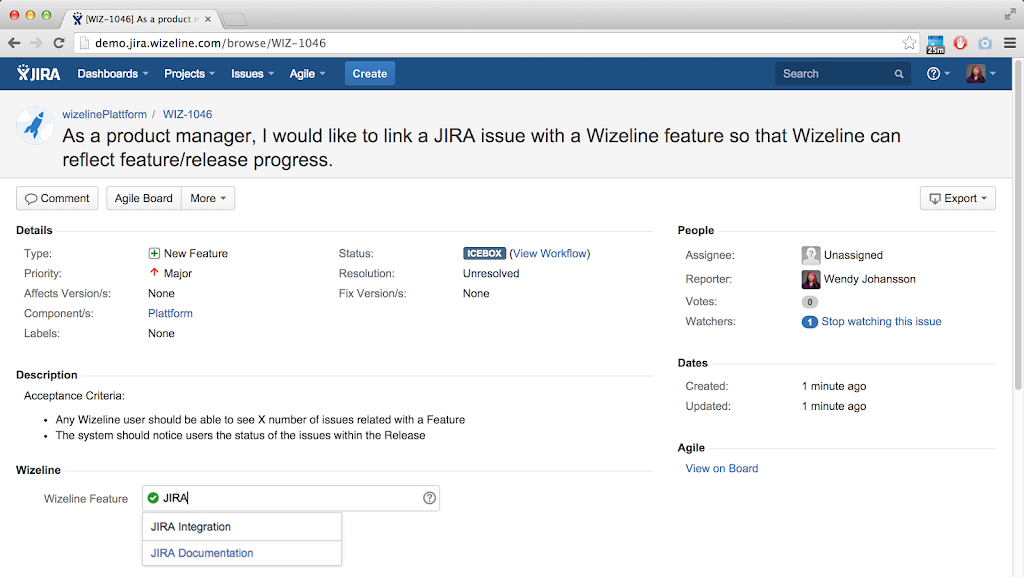Select JIRA Documentation from suggestions
This screenshot has width=1024, height=577.
202,553
